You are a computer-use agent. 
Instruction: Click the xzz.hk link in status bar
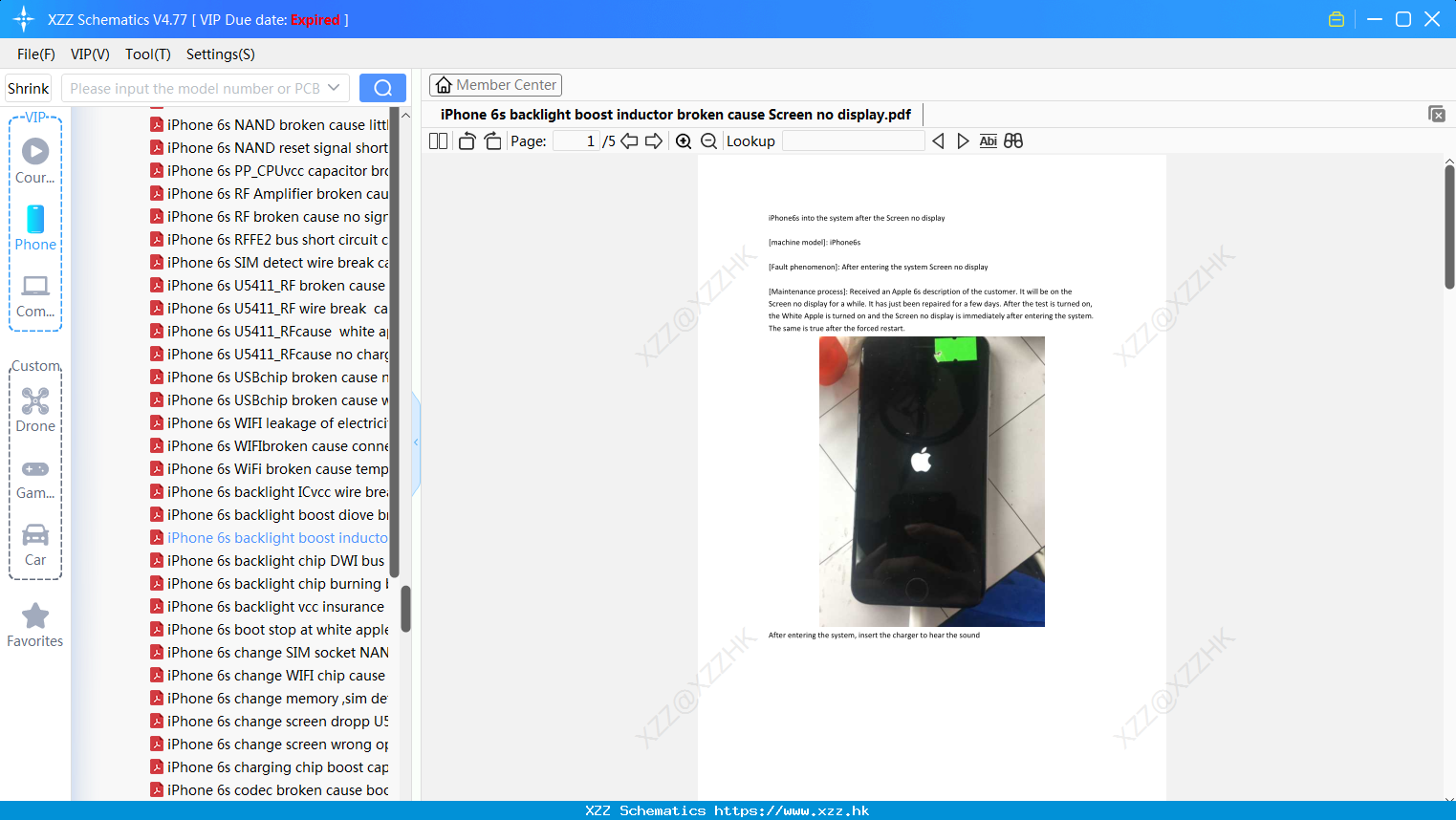pyautogui.click(x=792, y=810)
